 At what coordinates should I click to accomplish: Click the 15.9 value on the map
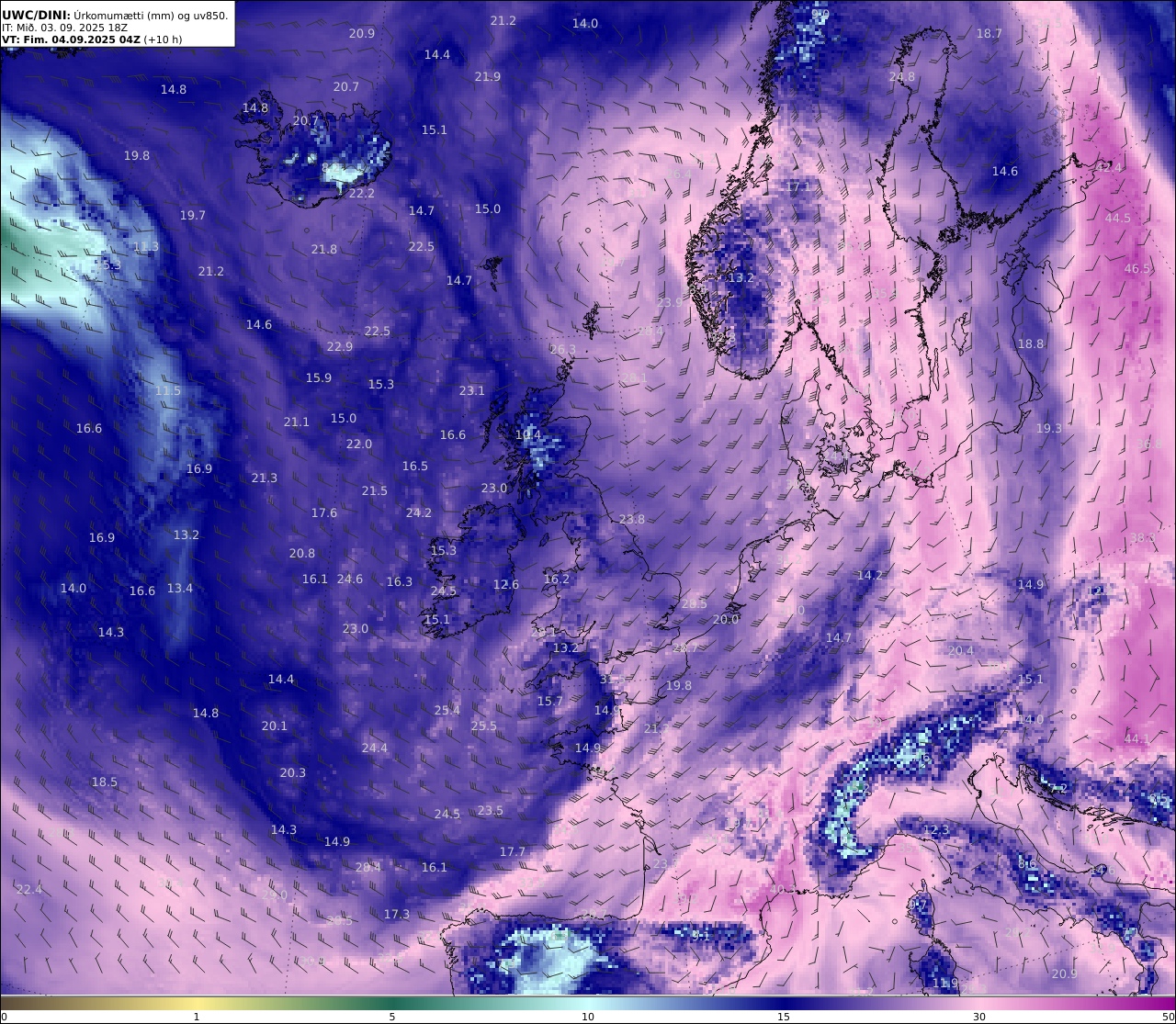tap(319, 378)
